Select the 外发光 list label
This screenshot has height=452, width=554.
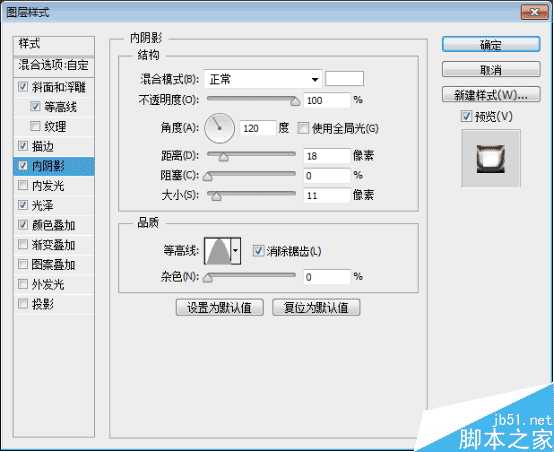[x=48, y=284]
